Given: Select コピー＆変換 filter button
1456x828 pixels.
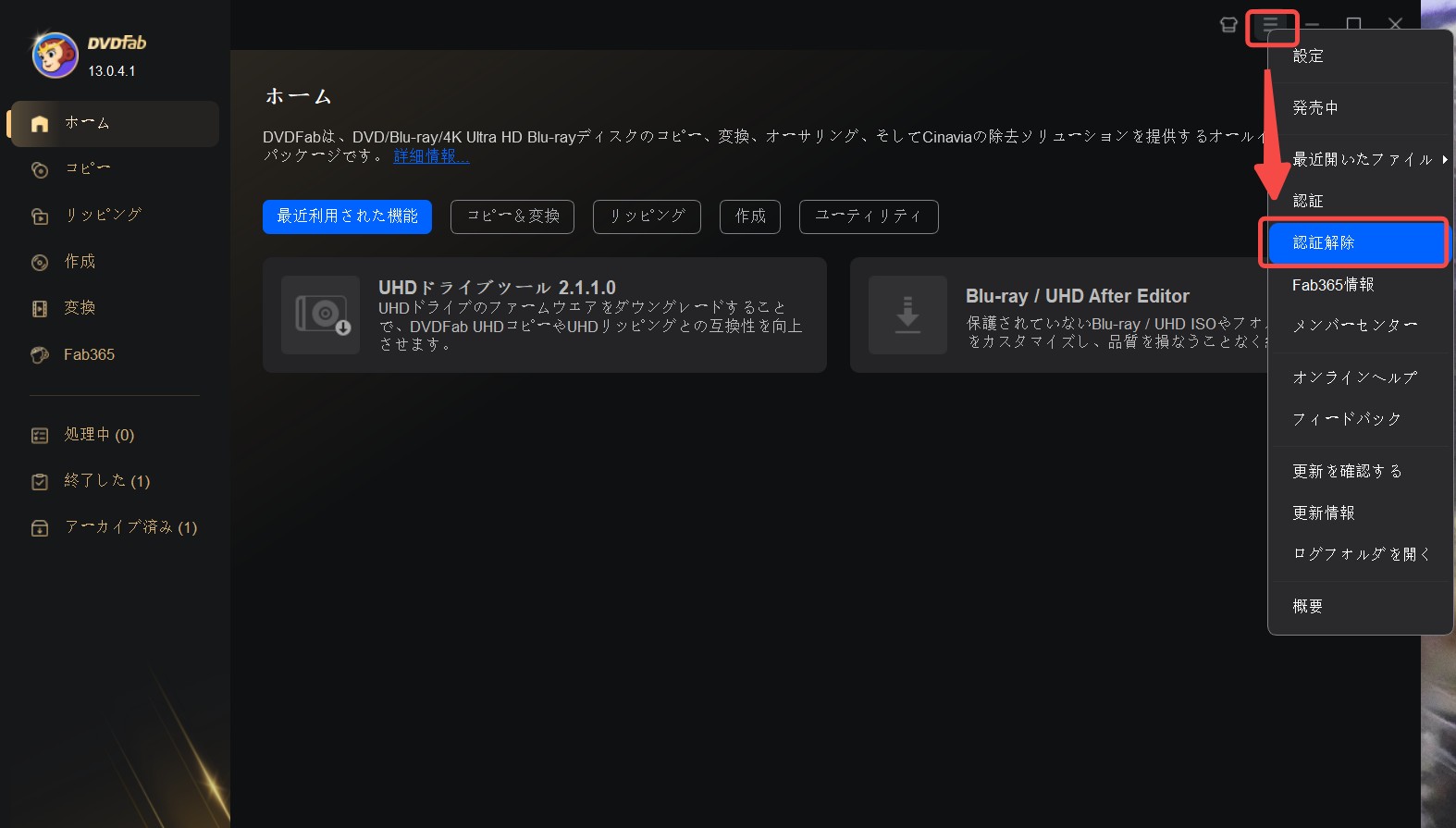Looking at the screenshot, I should 512,216.
